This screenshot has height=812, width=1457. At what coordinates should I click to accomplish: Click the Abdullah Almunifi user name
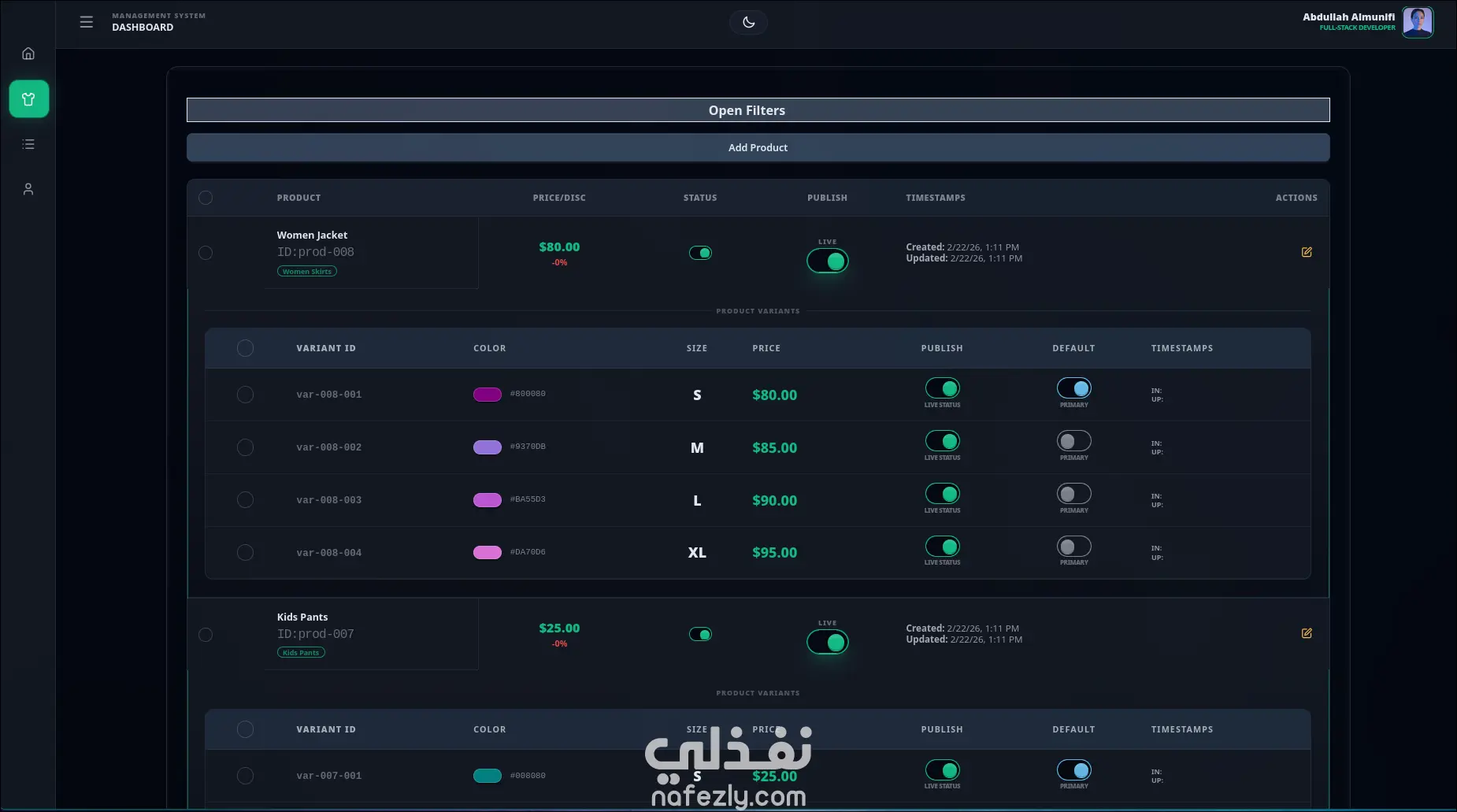point(1348,17)
